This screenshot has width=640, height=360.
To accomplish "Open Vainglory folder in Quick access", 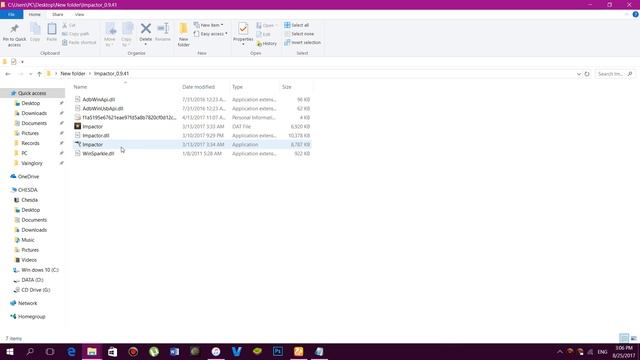I will 32,163.
